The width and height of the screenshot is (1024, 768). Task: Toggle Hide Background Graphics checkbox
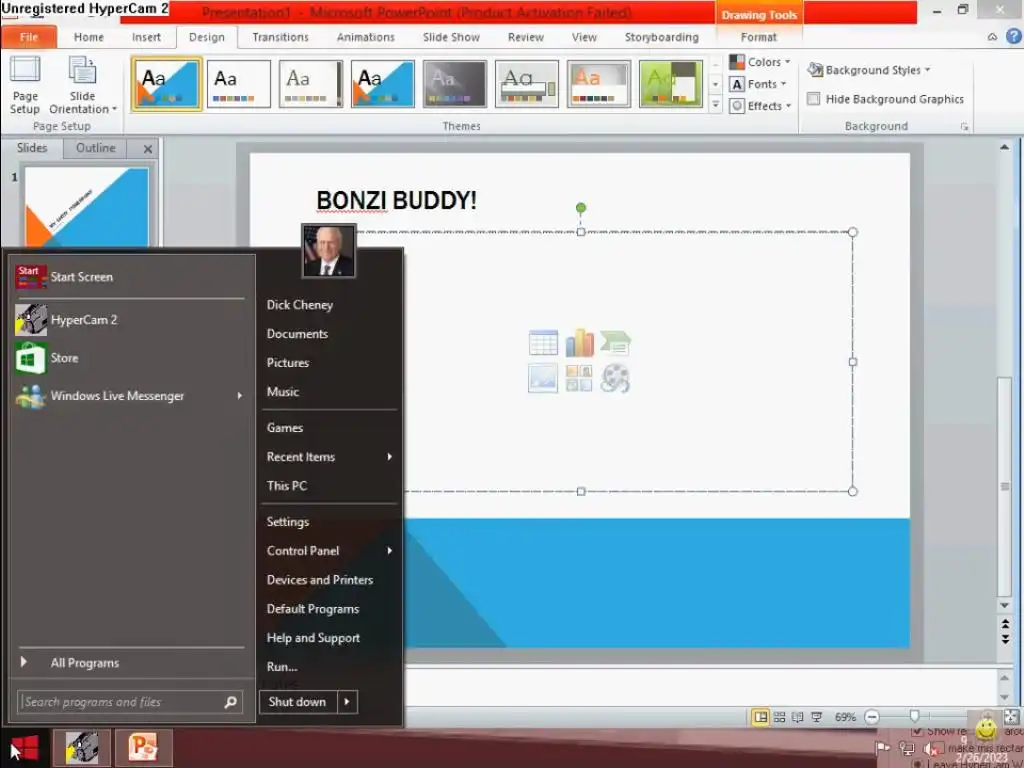814,99
